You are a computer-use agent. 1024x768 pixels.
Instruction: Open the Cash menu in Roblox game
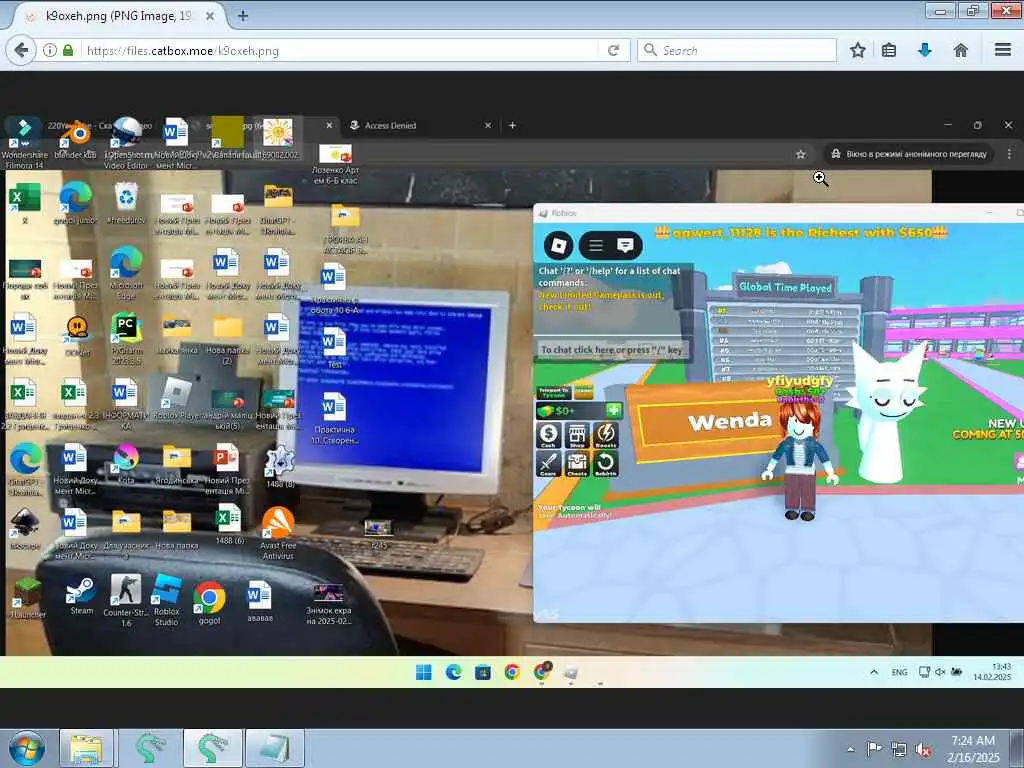(549, 435)
